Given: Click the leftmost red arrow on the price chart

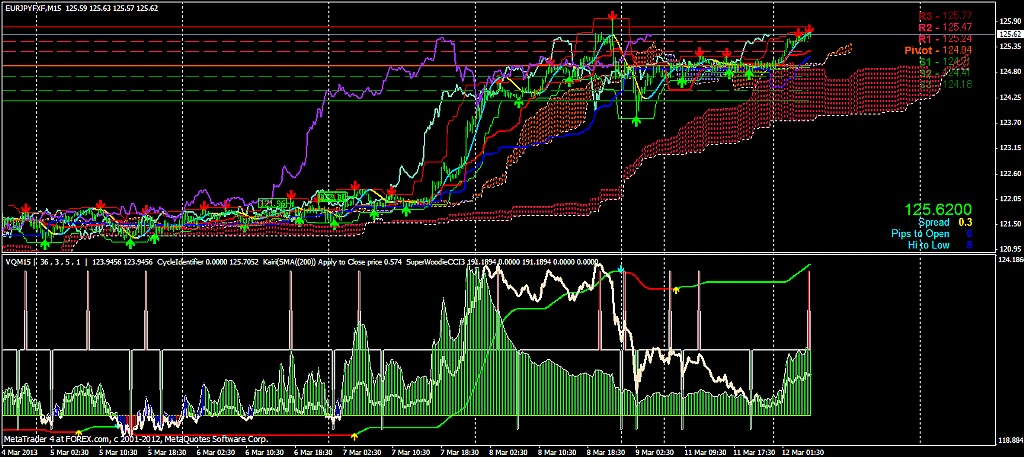Looking at the screenshot, I should (26, 208).
